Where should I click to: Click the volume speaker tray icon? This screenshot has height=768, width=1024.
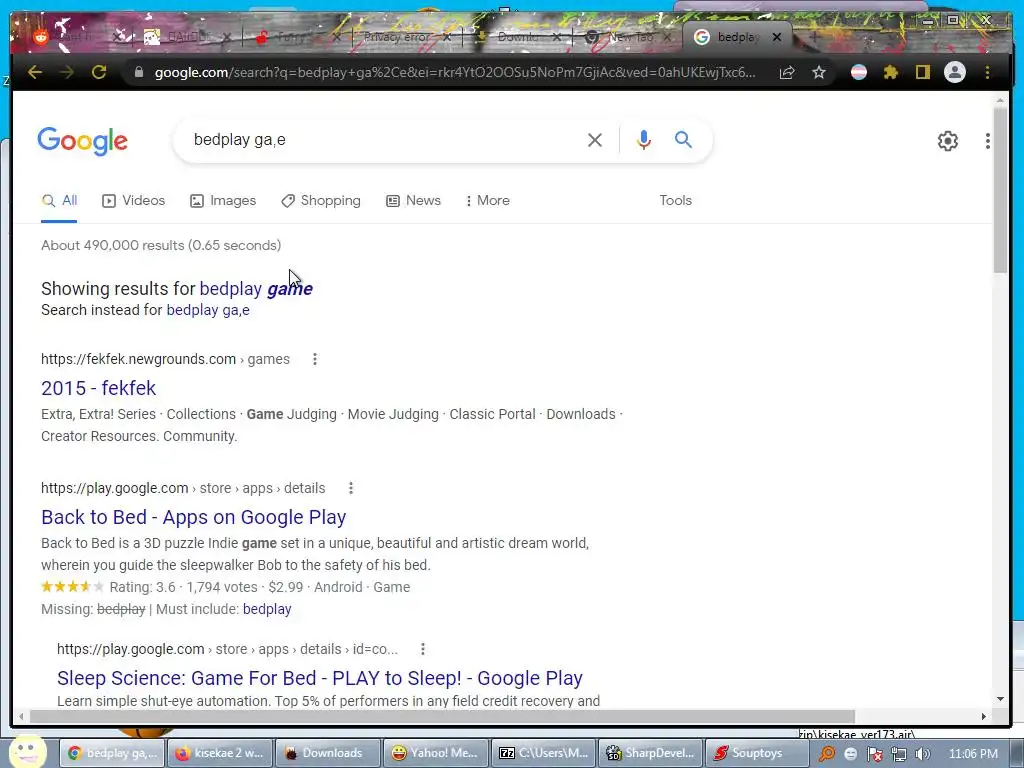coord(922,754)
